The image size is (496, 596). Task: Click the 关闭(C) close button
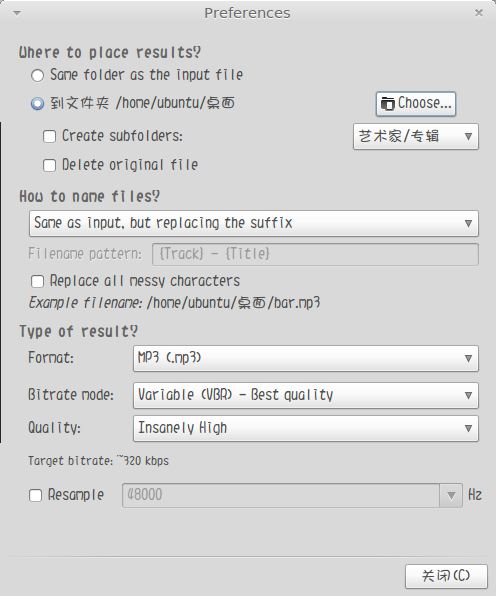(446, 576)
